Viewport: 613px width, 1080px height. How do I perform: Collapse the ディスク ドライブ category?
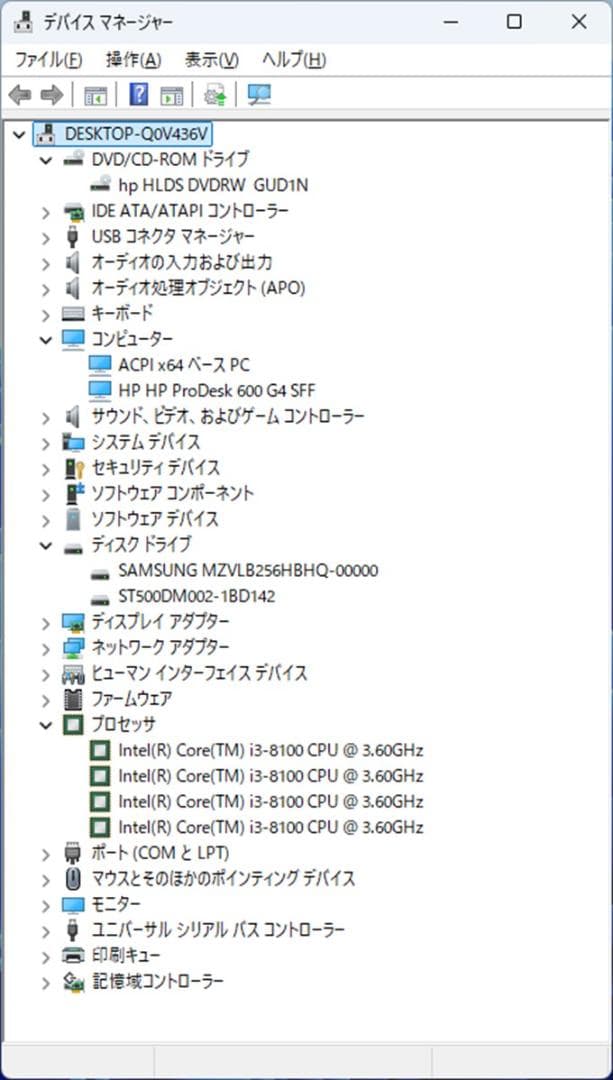pyautogui.click(x=45, y=546)
